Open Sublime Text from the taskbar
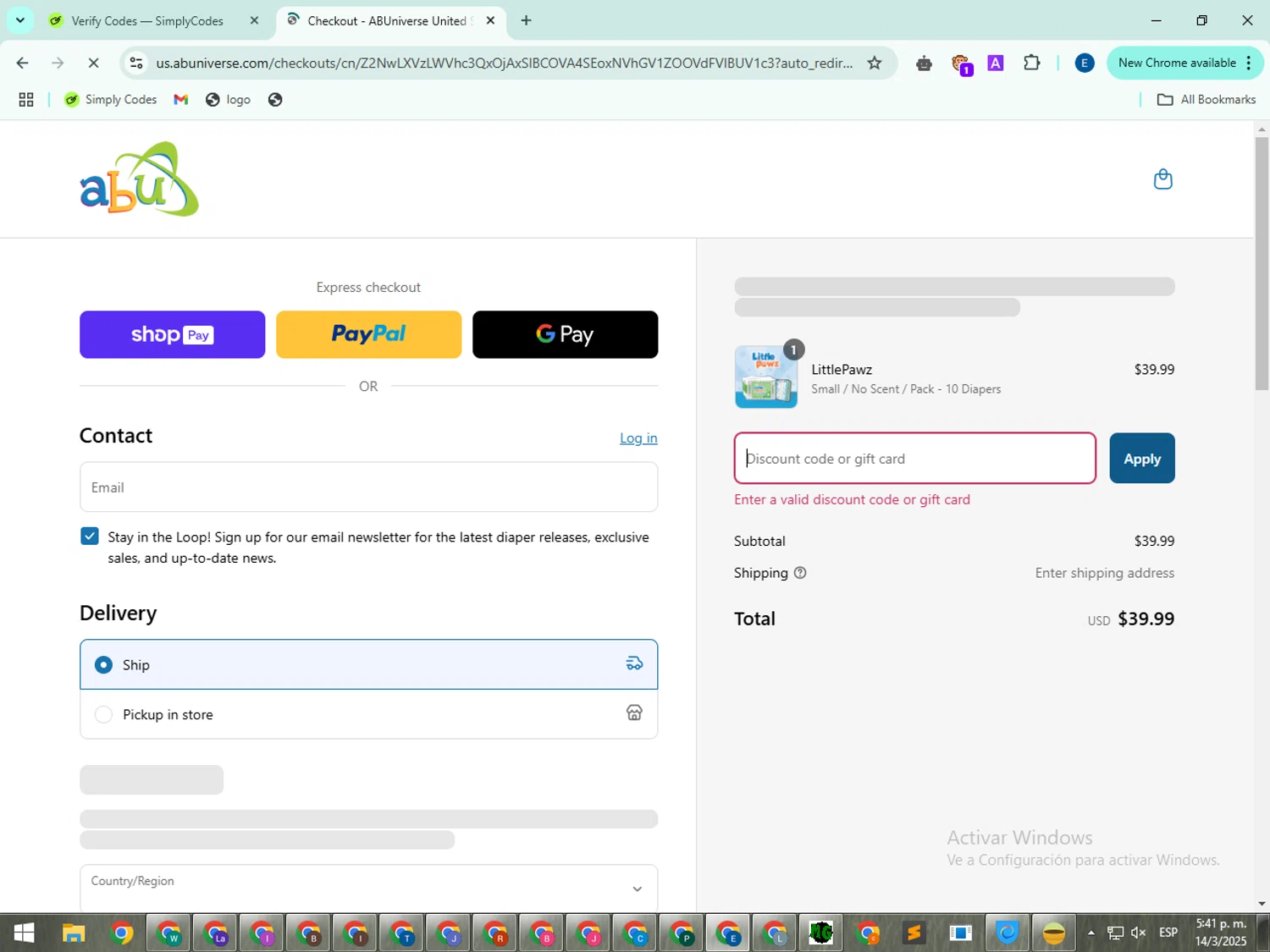Viewport: 1270px width, 952px height. coord(914,933)
